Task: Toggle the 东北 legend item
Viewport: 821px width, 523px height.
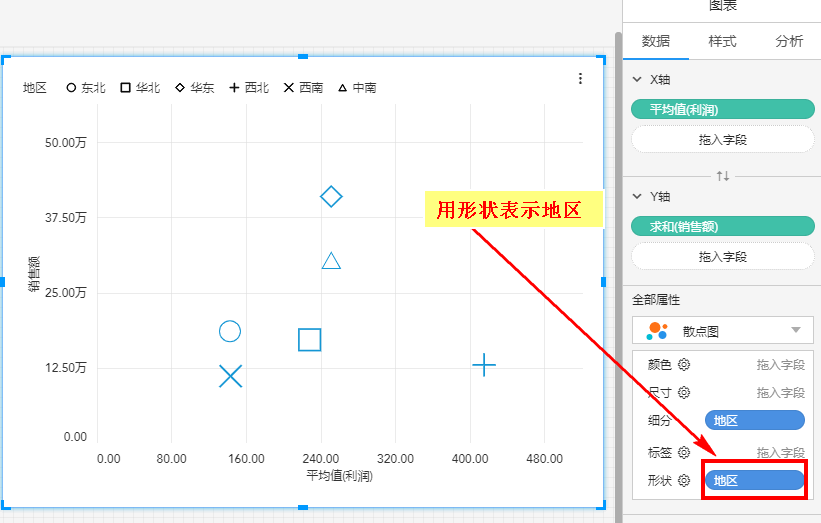Action: (x=87, y=88)
